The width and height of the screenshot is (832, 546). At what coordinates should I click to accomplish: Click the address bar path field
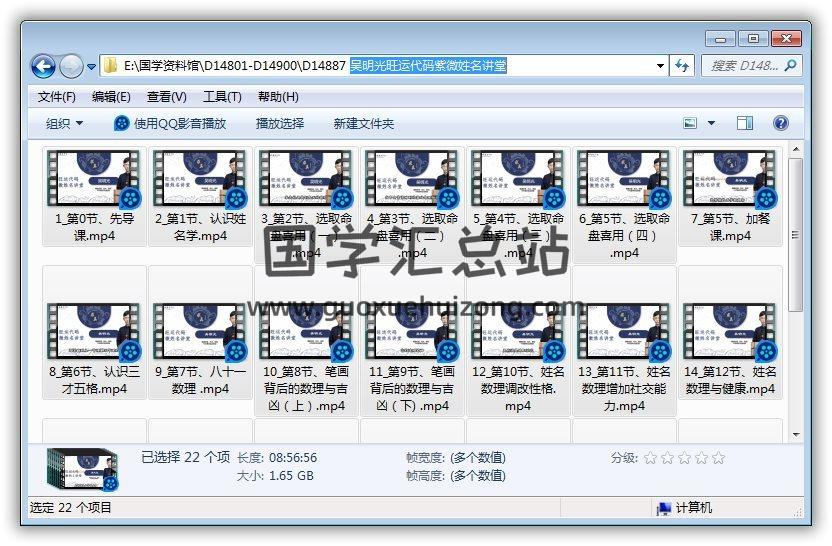[384, 66]
